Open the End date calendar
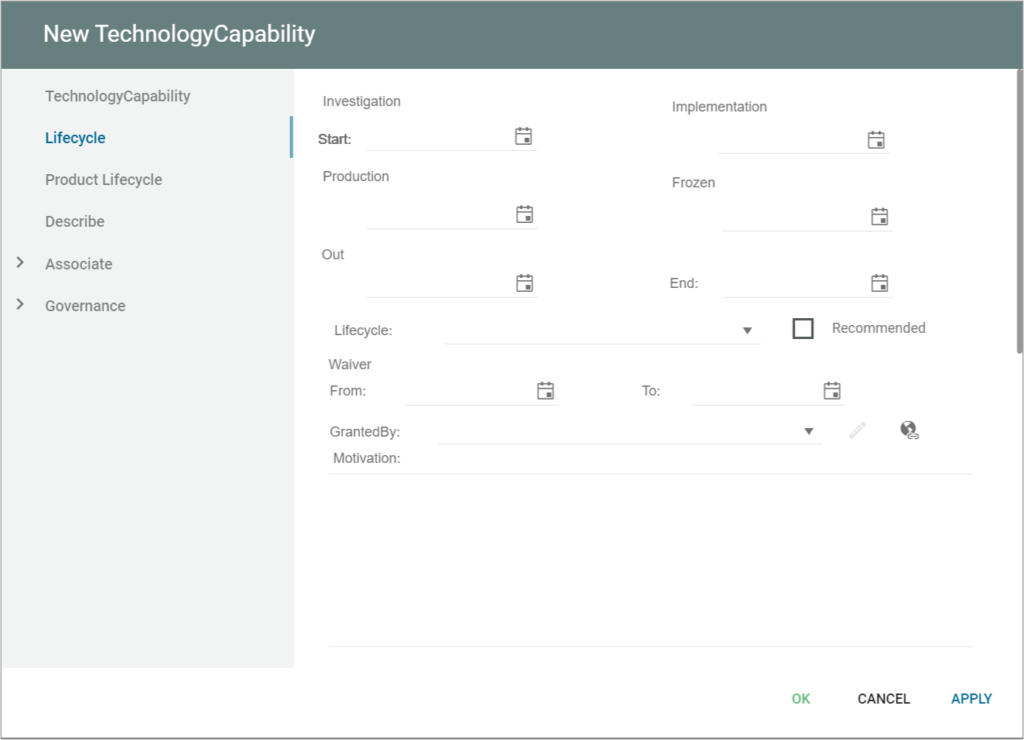Screen dimensions: 1024x740 tap(877, 283)
